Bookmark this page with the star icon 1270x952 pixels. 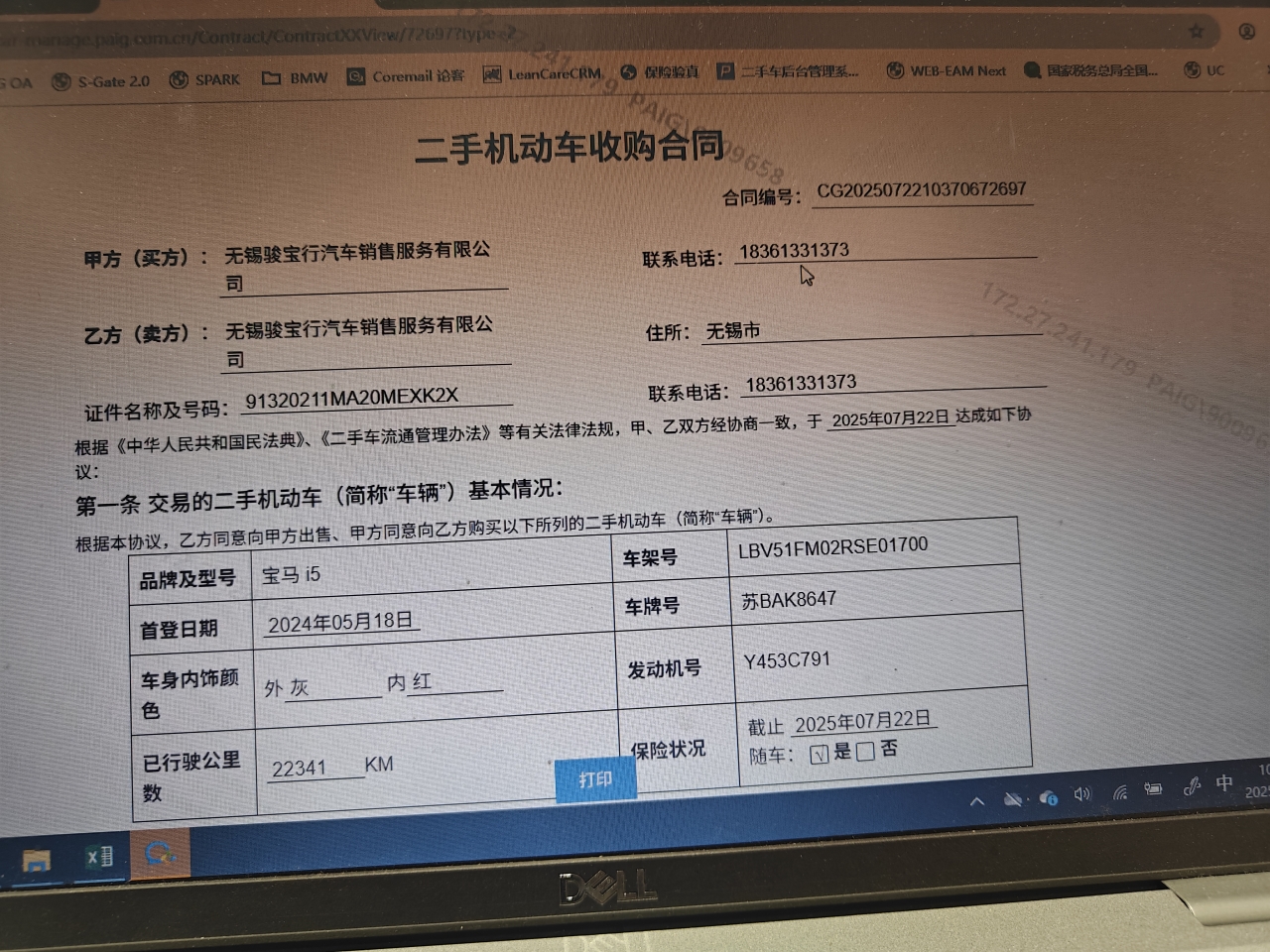[1197, 31]
